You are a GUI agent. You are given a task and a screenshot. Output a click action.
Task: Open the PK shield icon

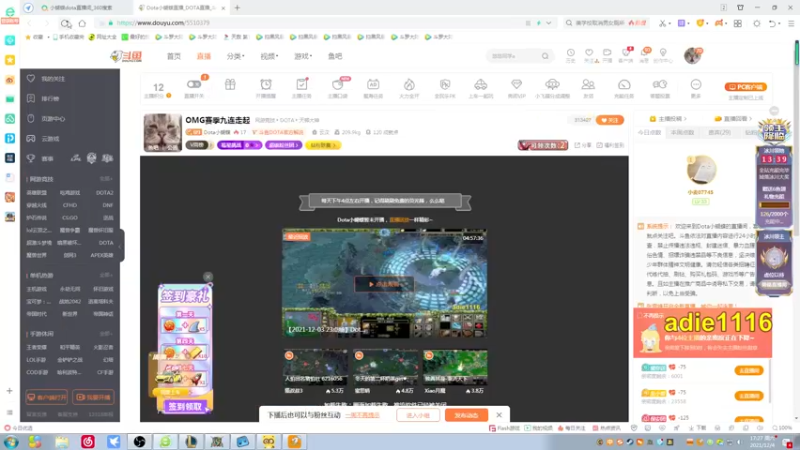445,87
